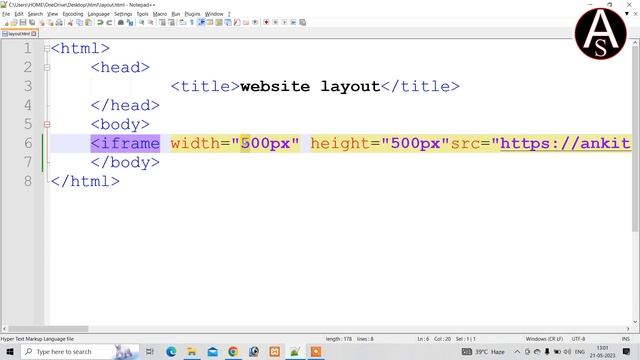Click the Cut scissors icon
The width and height of the screenshot is (640, 360).
[x=70, y=22]
